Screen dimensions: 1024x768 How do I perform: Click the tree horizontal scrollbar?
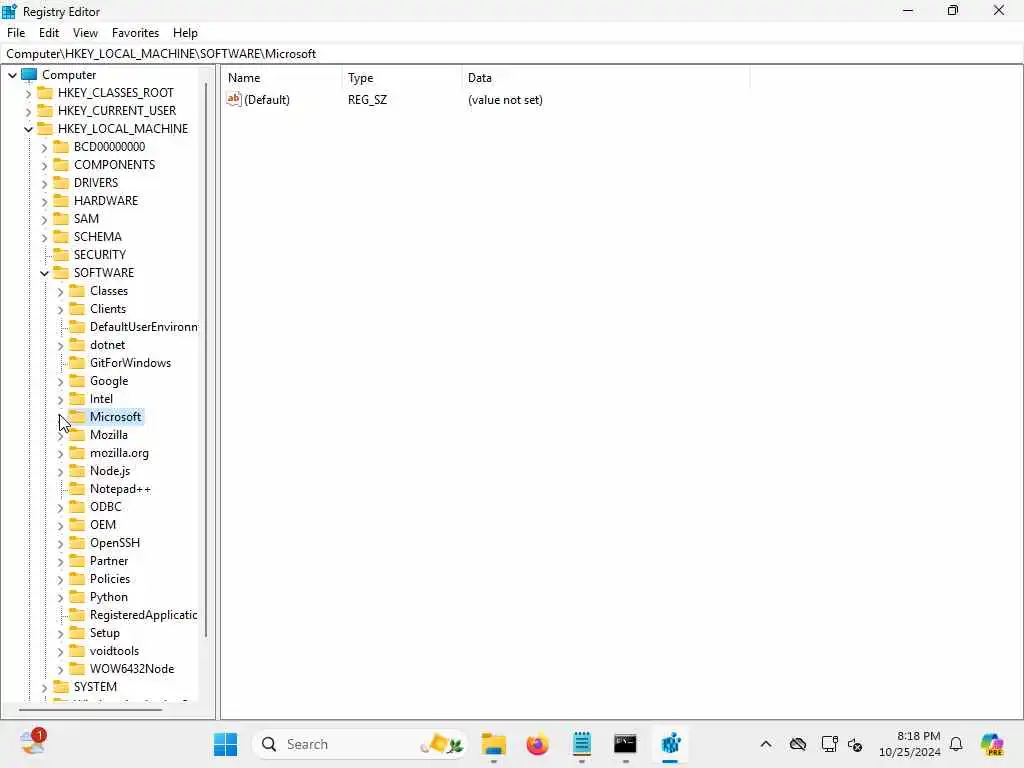click(90, 709)
